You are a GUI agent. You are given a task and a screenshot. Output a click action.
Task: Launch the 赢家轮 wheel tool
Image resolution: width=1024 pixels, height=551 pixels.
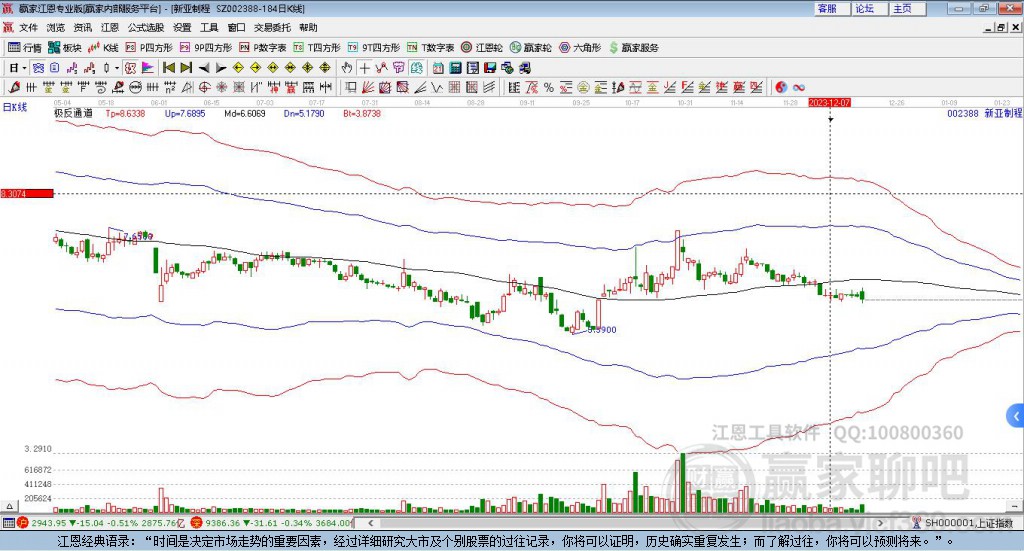(530, 48)
